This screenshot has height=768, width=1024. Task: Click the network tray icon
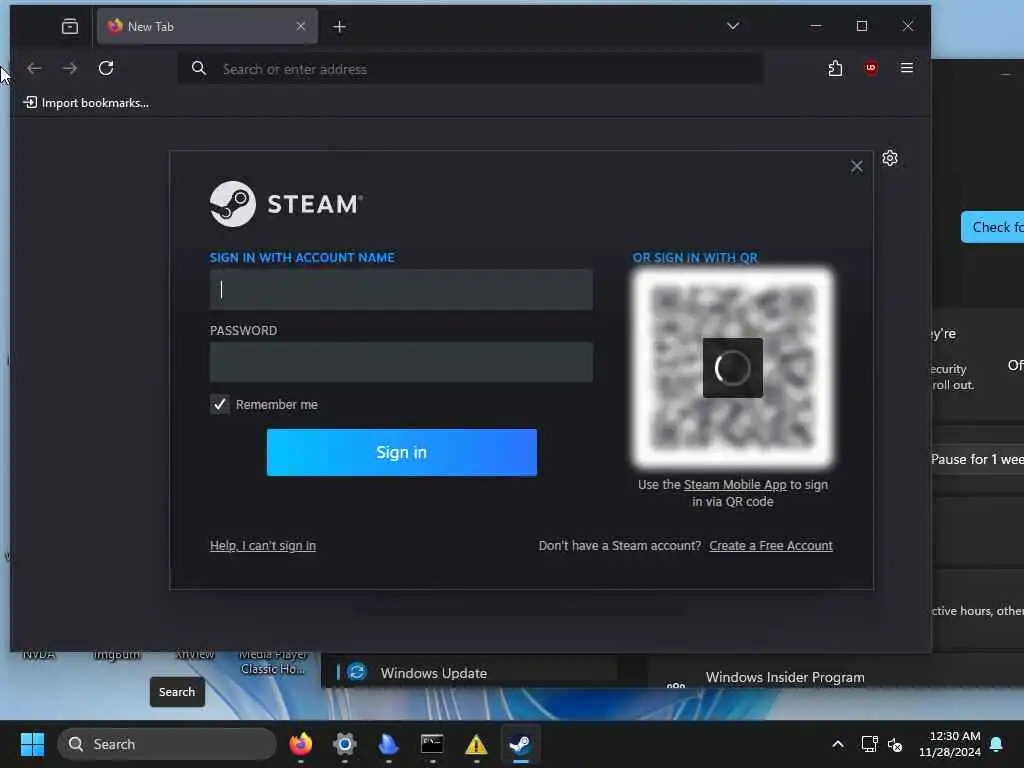[869, 744]
